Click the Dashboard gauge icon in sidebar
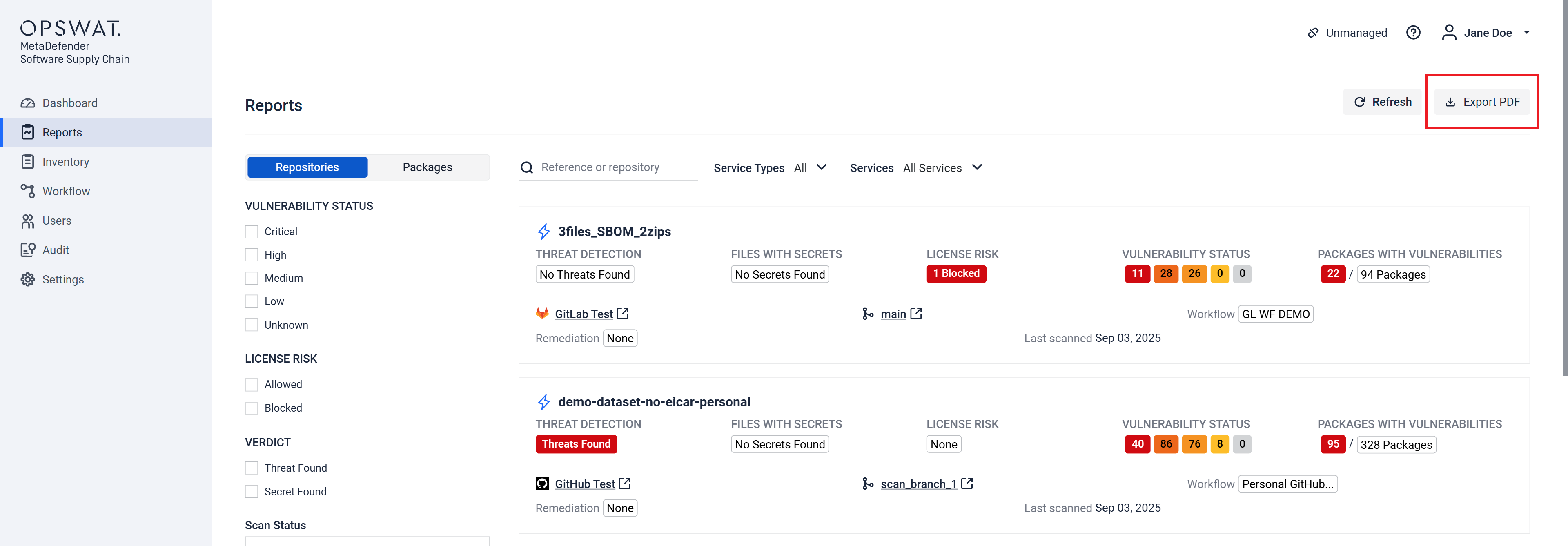Image resolution: width=1568 pixels, height=546 pixels. [27, 103]
